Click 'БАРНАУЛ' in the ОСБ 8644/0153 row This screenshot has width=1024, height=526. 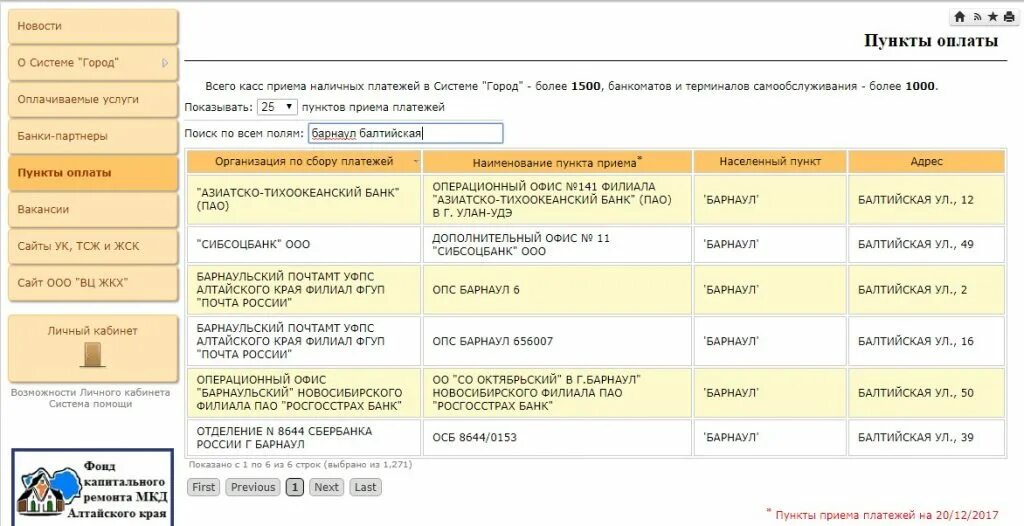[x=770, y=438]
